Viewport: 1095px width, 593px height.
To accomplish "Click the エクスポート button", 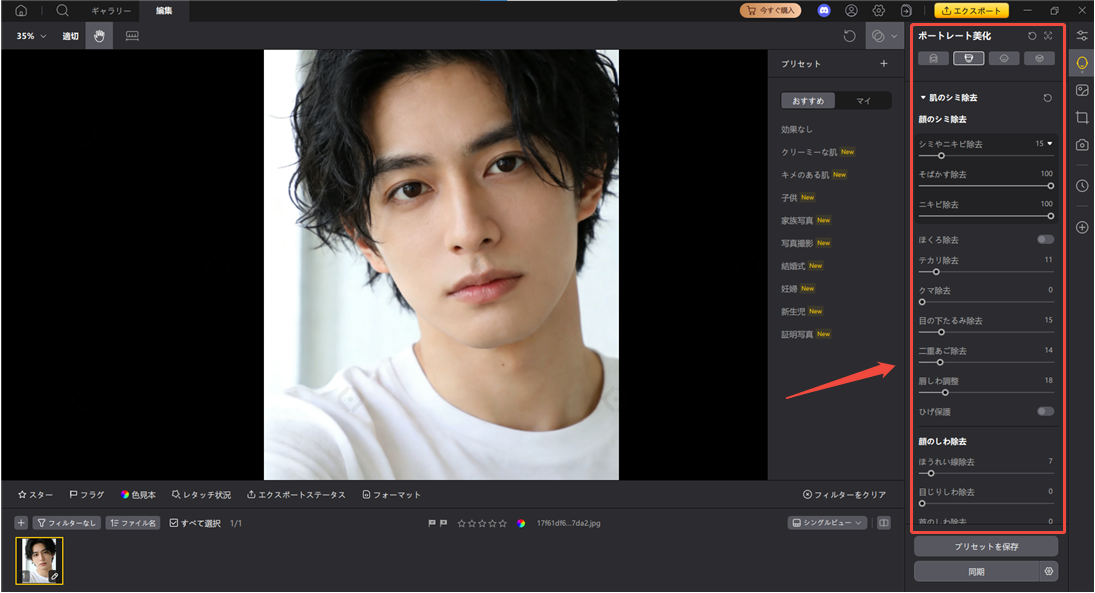I will pyautogui.click(x=971, y=10).
